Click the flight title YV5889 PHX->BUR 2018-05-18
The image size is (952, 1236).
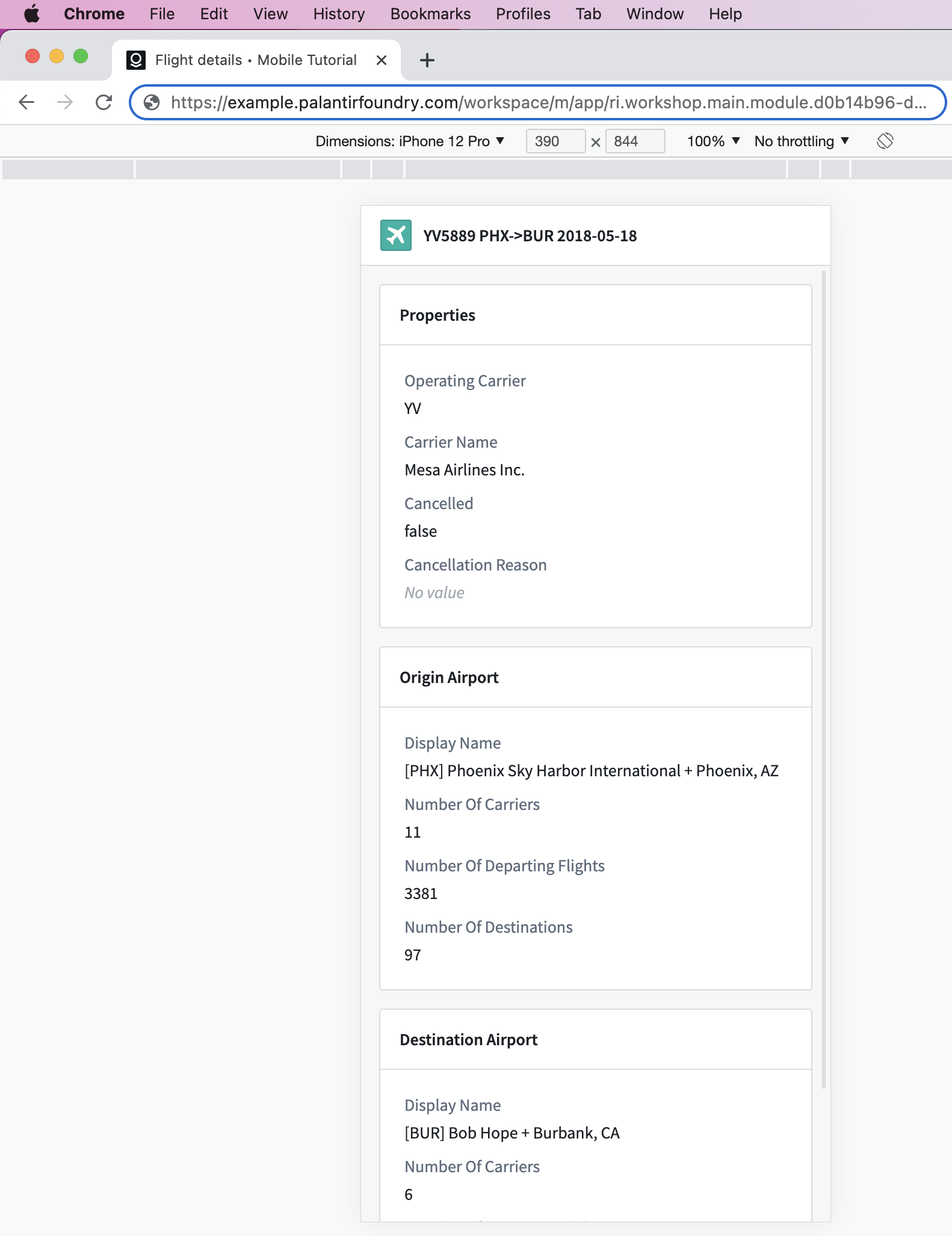pyautogui.click(x=530, y=236)
